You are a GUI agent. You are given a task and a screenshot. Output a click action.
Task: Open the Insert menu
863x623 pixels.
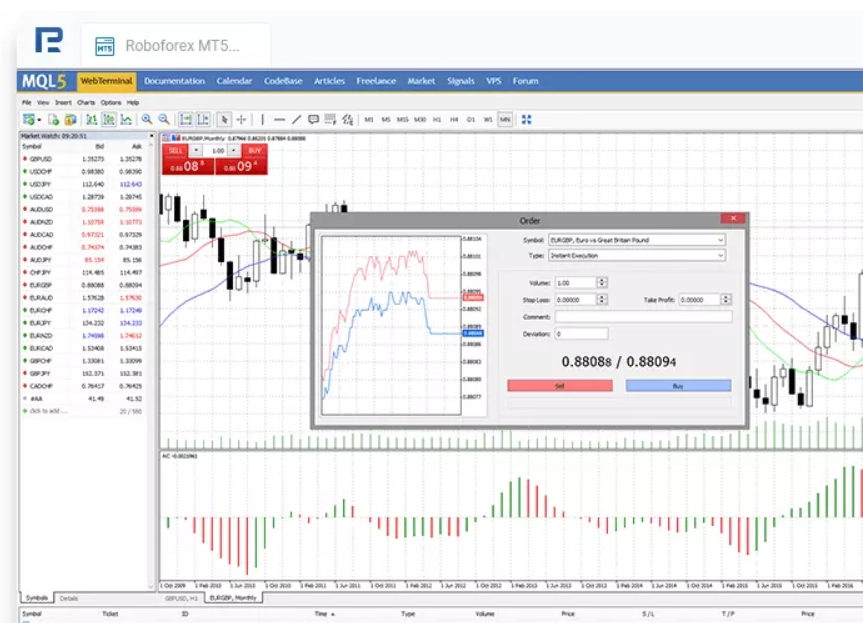(63, 102)
